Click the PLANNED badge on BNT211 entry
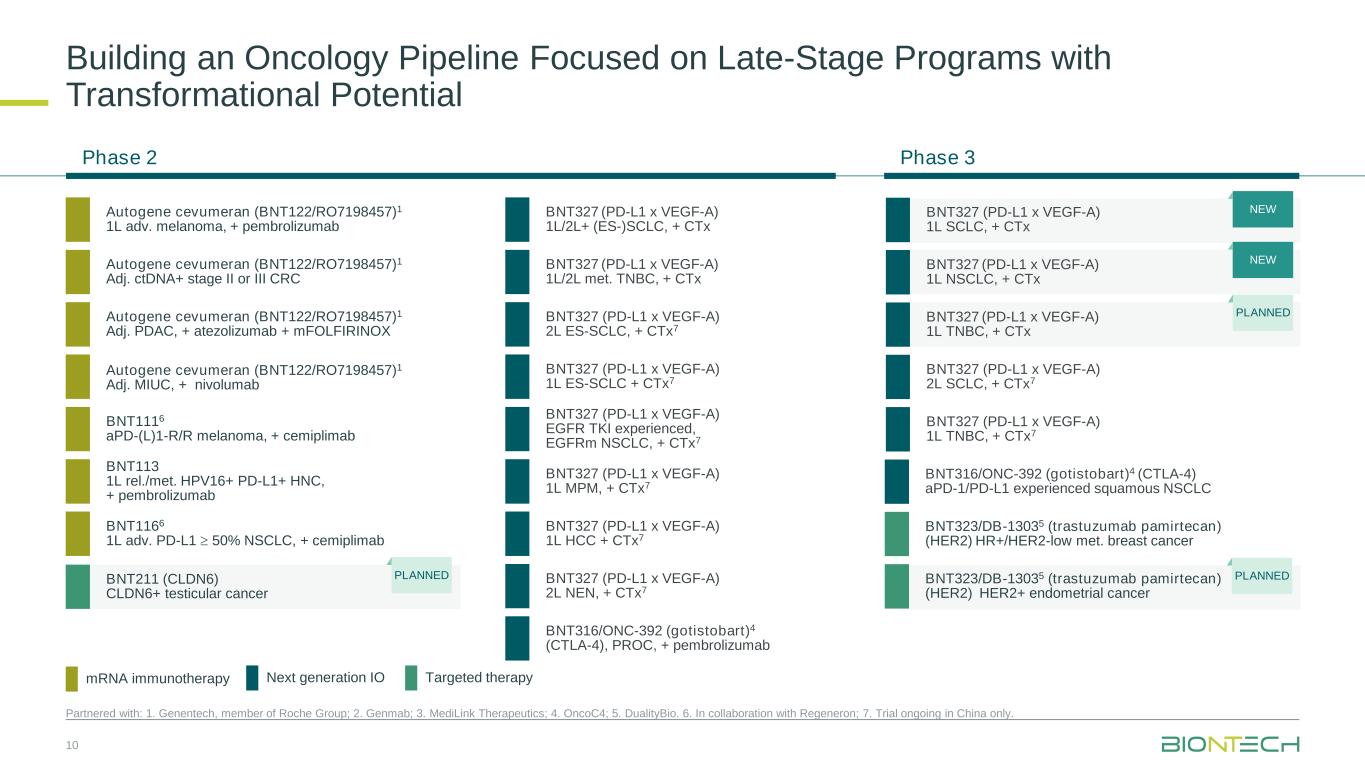Screen dimensions: 1365x768 (x=421, y=575)
